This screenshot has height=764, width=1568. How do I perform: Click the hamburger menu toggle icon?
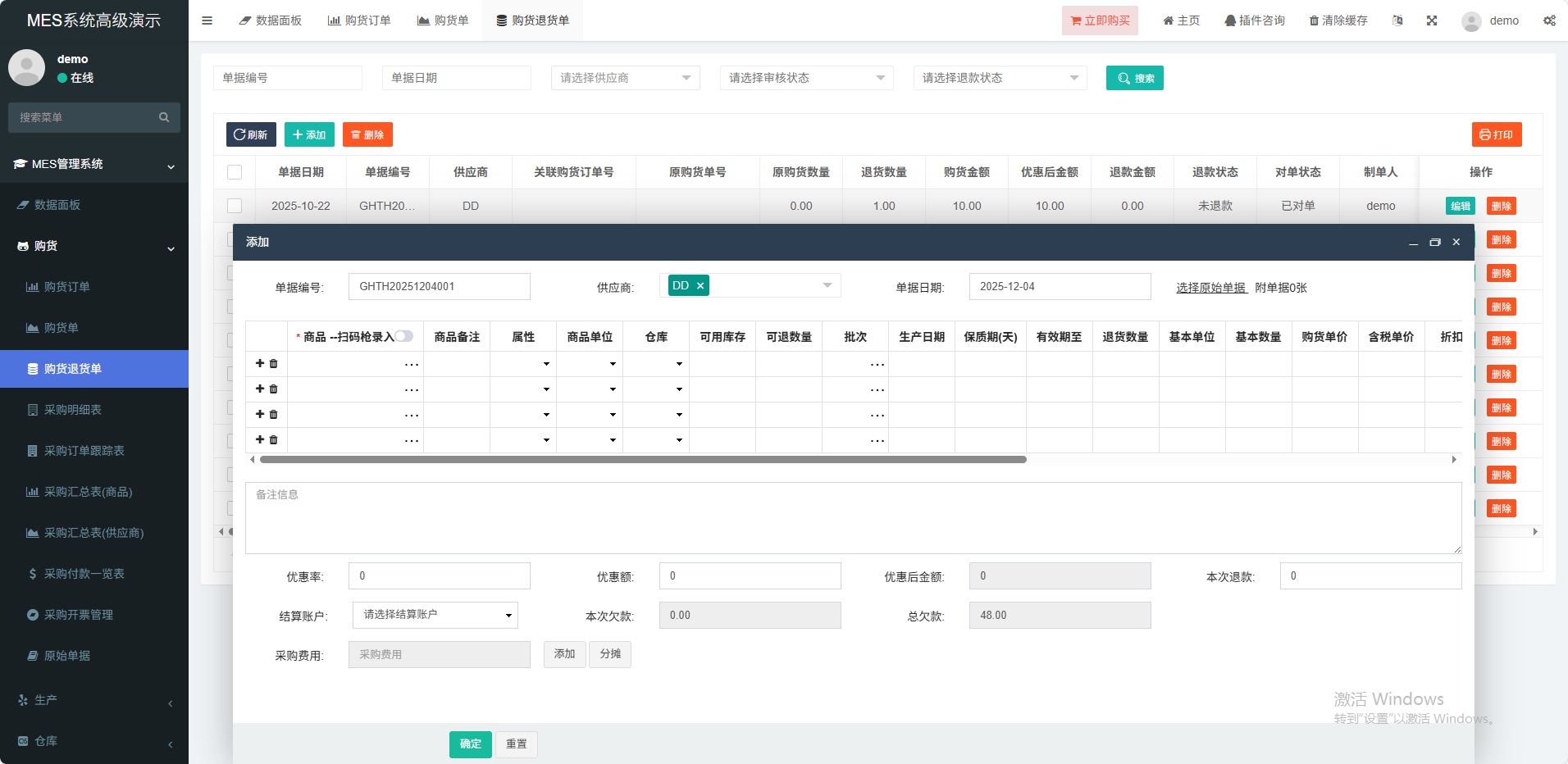tap(207, 20)
